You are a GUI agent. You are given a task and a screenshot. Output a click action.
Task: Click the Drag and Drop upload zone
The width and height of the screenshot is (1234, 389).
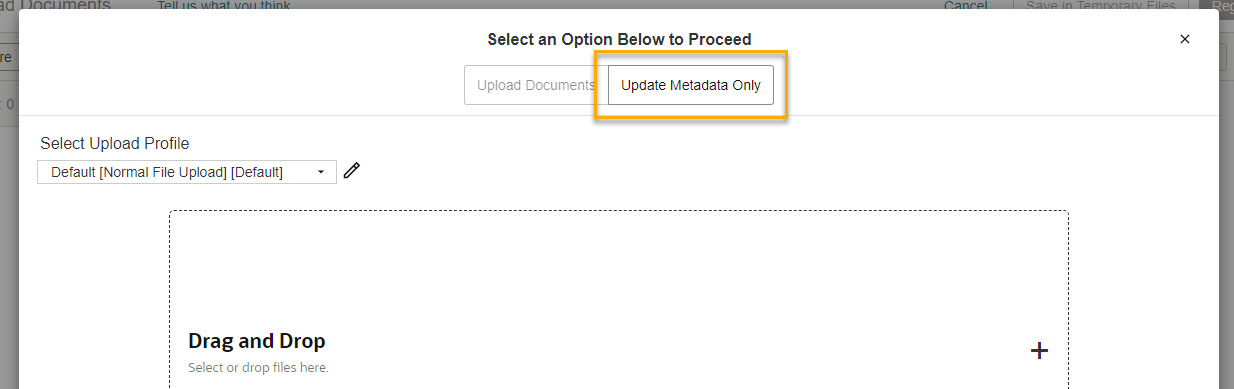[x=619, y=299]
